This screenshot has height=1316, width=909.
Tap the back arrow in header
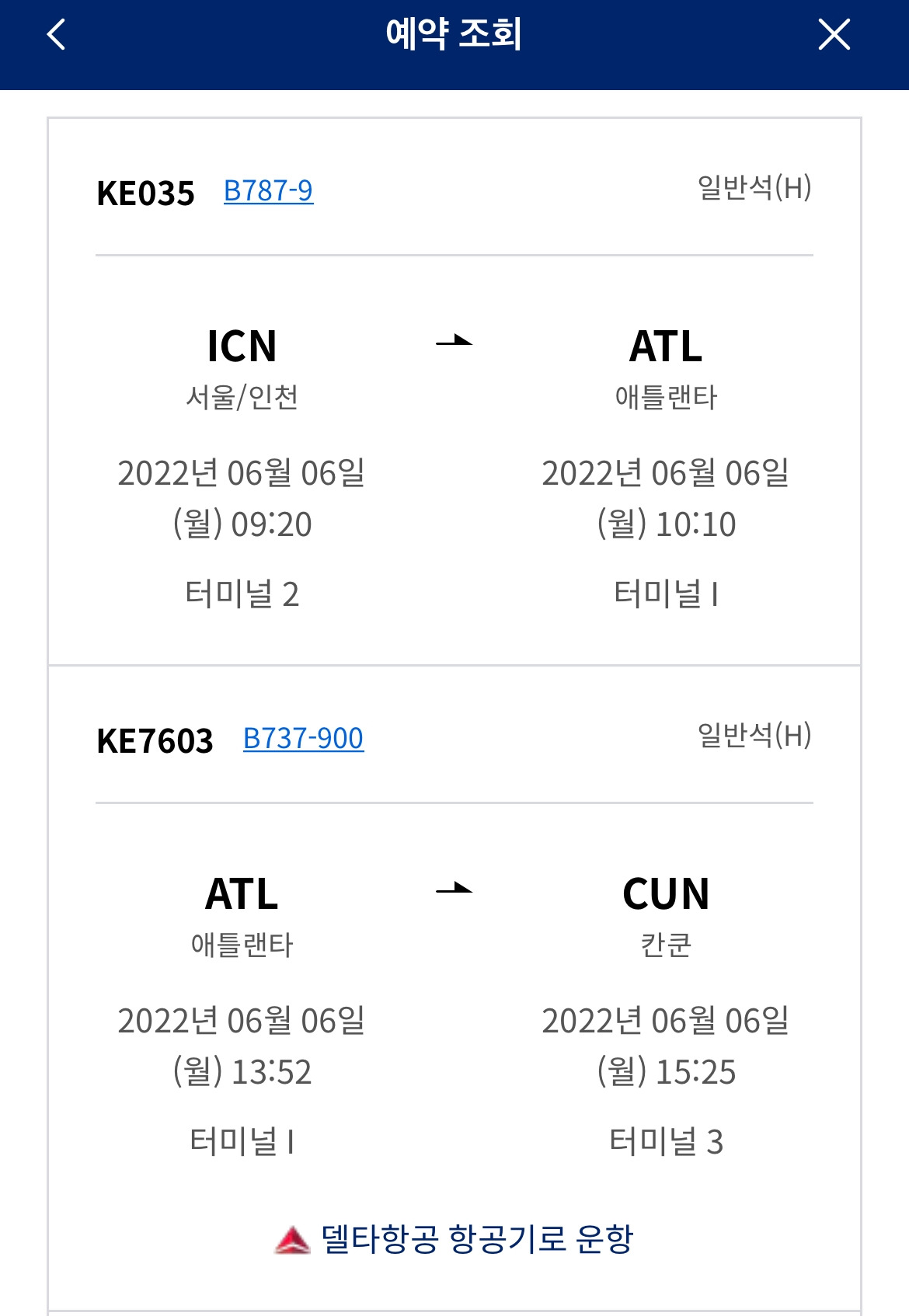(56, 35)
